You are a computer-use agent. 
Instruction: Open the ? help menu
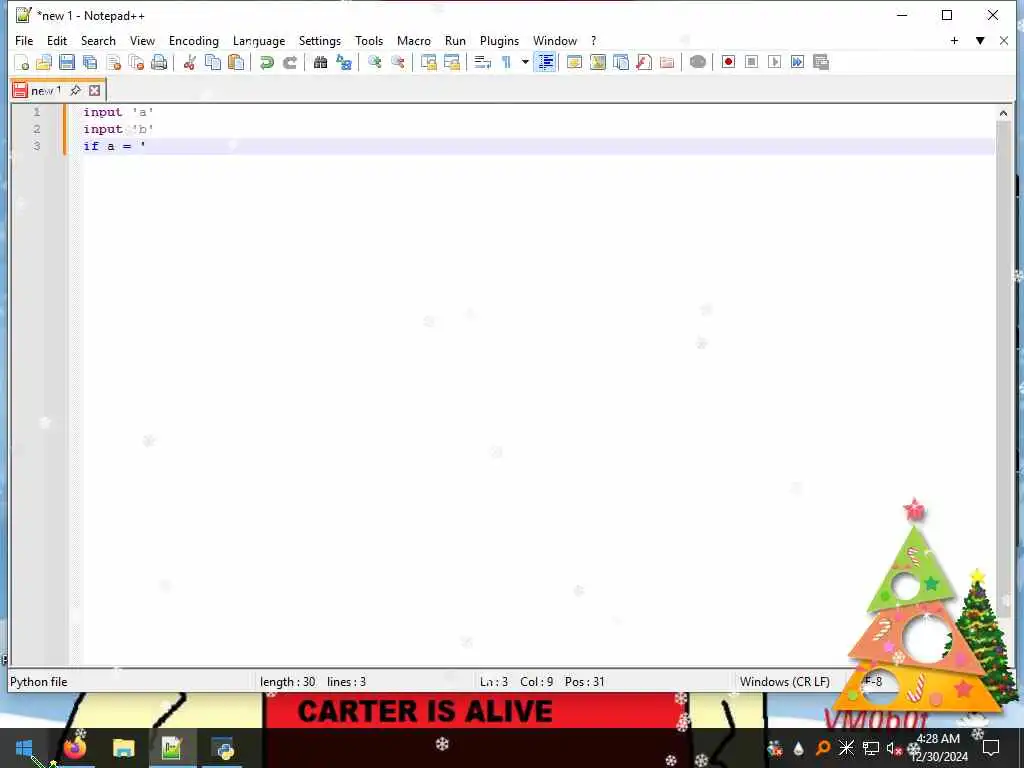tap(594, 40)
